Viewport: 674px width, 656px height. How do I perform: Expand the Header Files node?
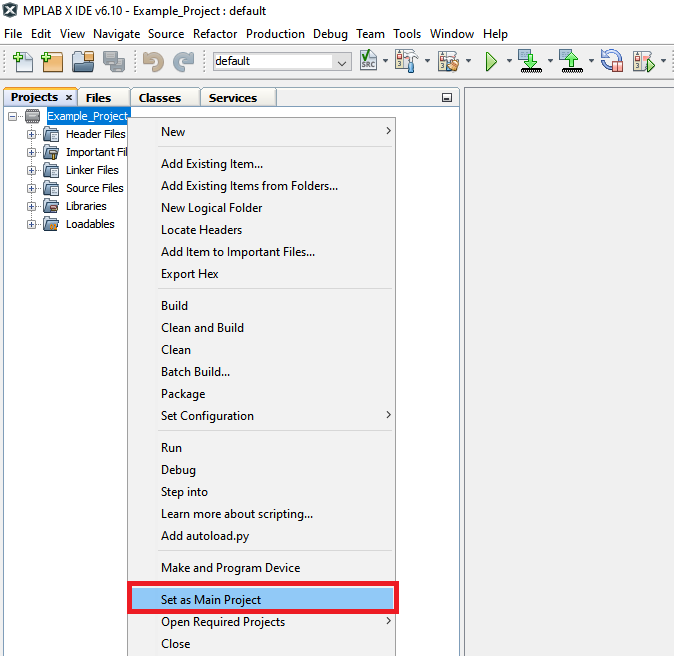click(31, 135)
